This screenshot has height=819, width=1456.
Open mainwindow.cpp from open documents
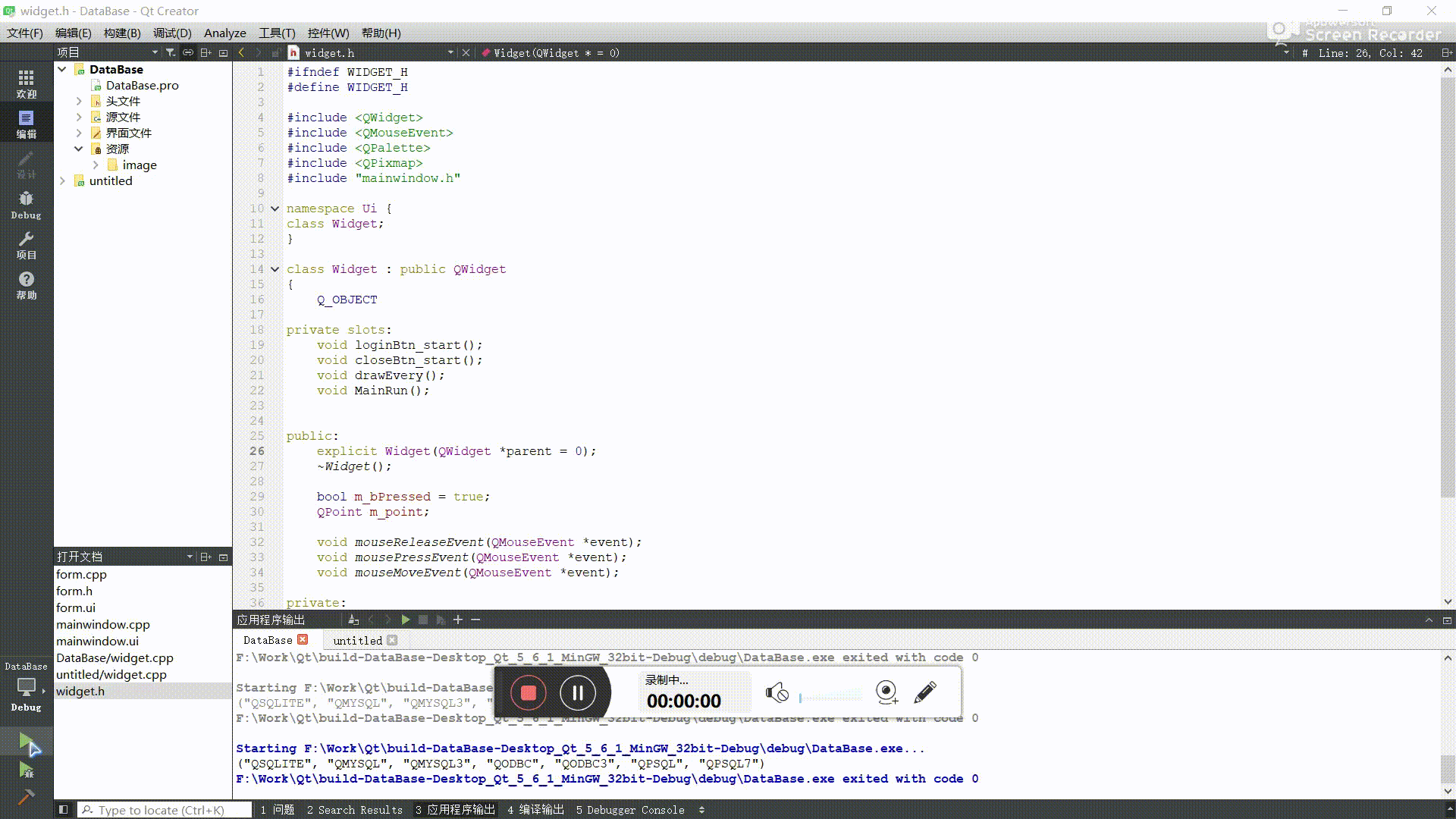(x=103, y=624)
